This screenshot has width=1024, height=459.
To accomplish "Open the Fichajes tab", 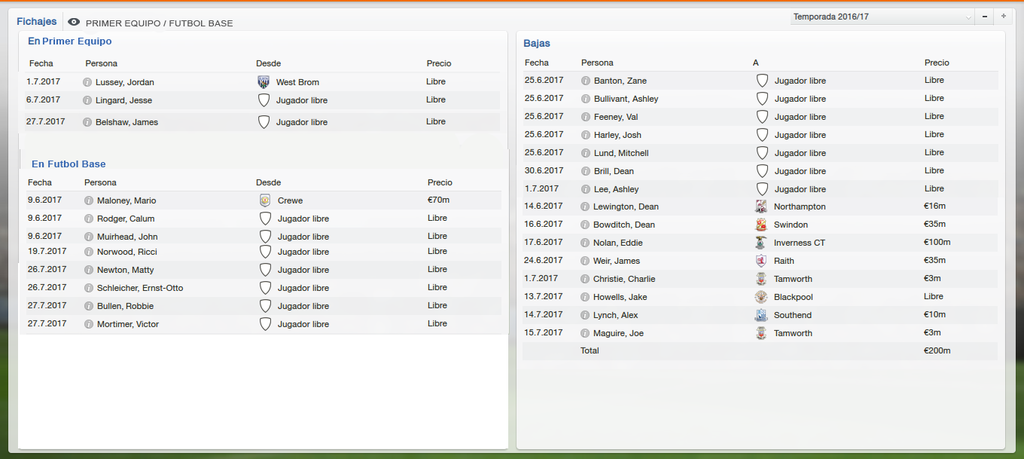I will 37,22.
